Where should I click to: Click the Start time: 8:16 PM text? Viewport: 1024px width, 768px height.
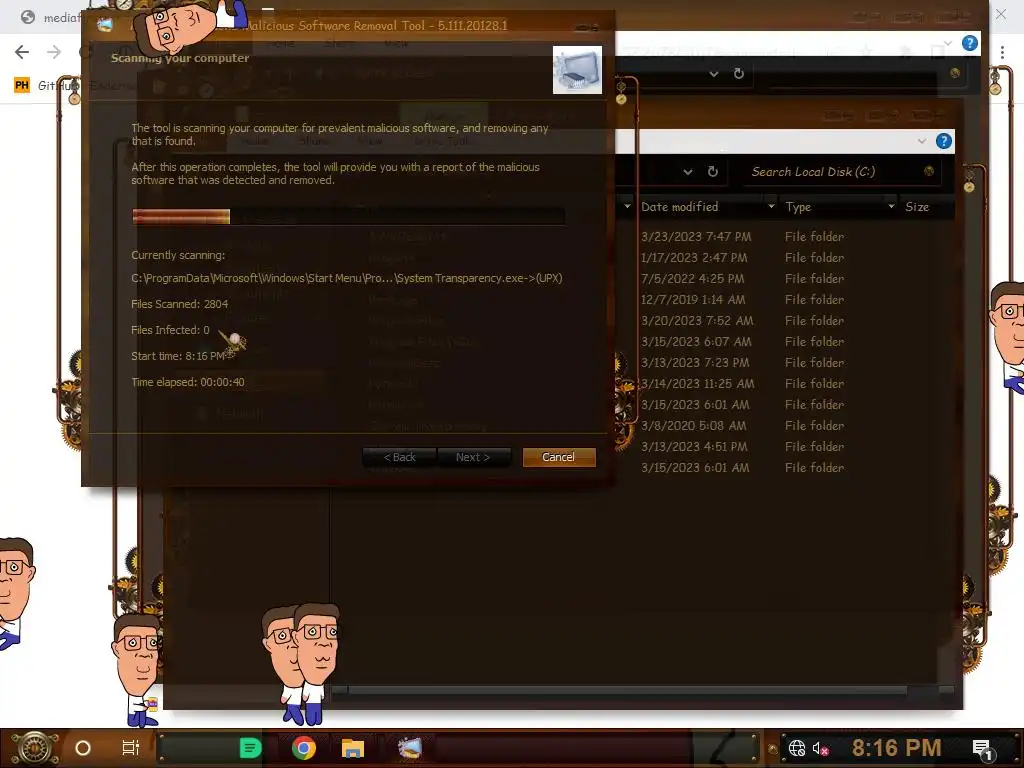(178, 356)
